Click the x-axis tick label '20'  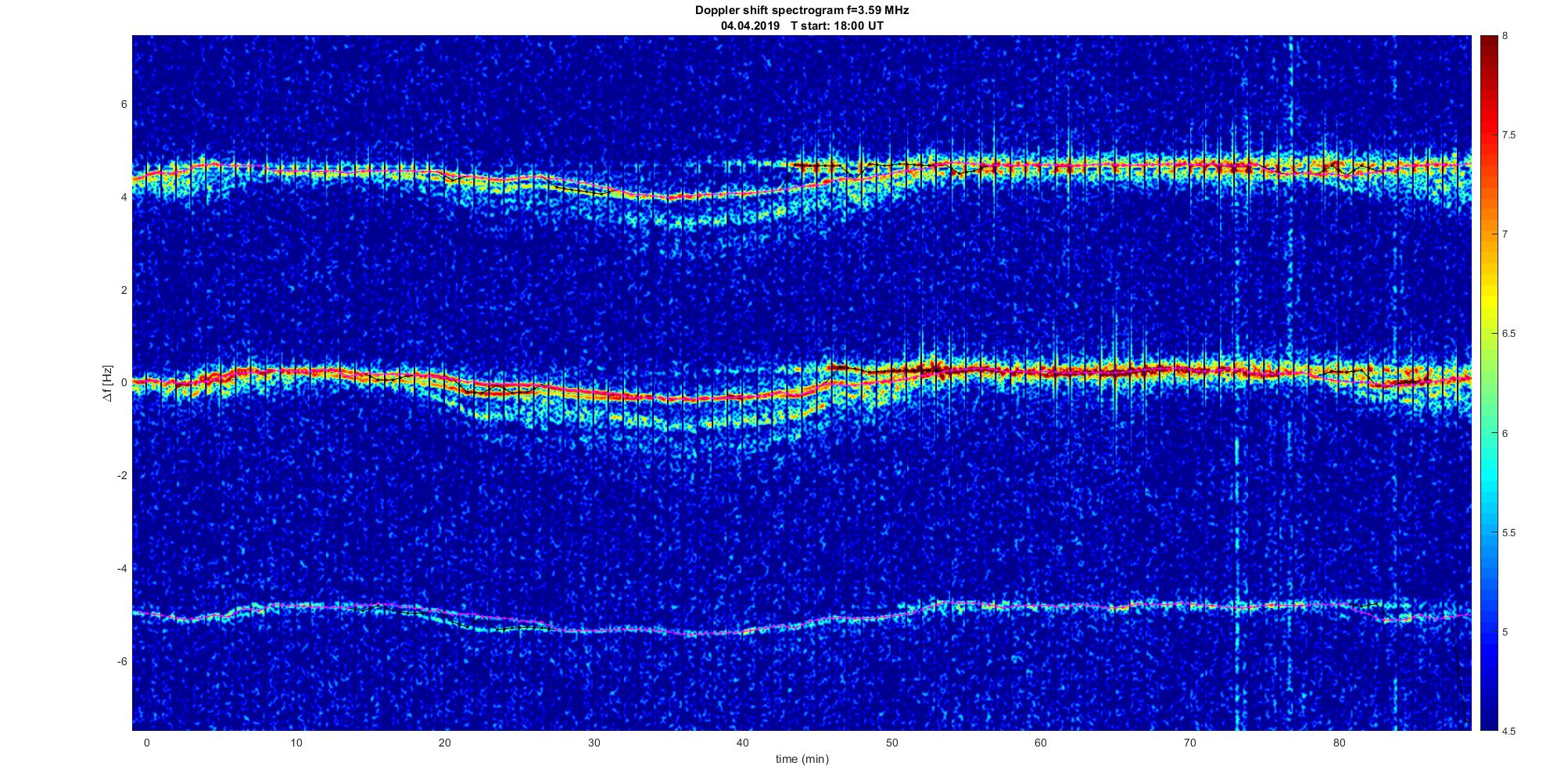444,743
